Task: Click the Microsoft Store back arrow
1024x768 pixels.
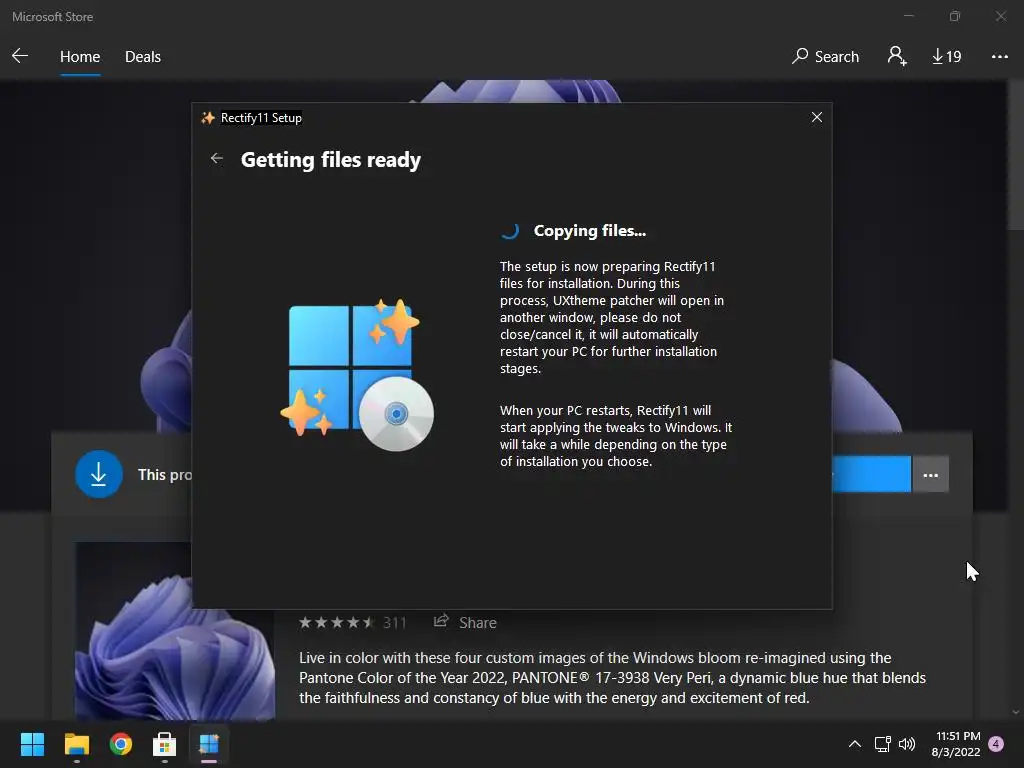Action: [20, 56]
